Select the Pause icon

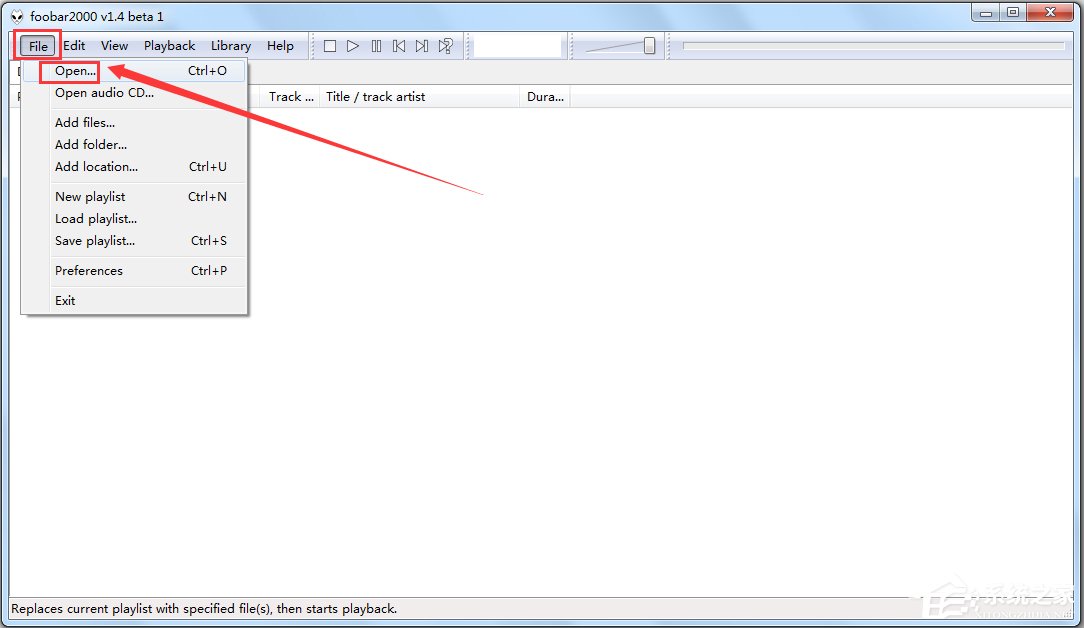[376, 45]
